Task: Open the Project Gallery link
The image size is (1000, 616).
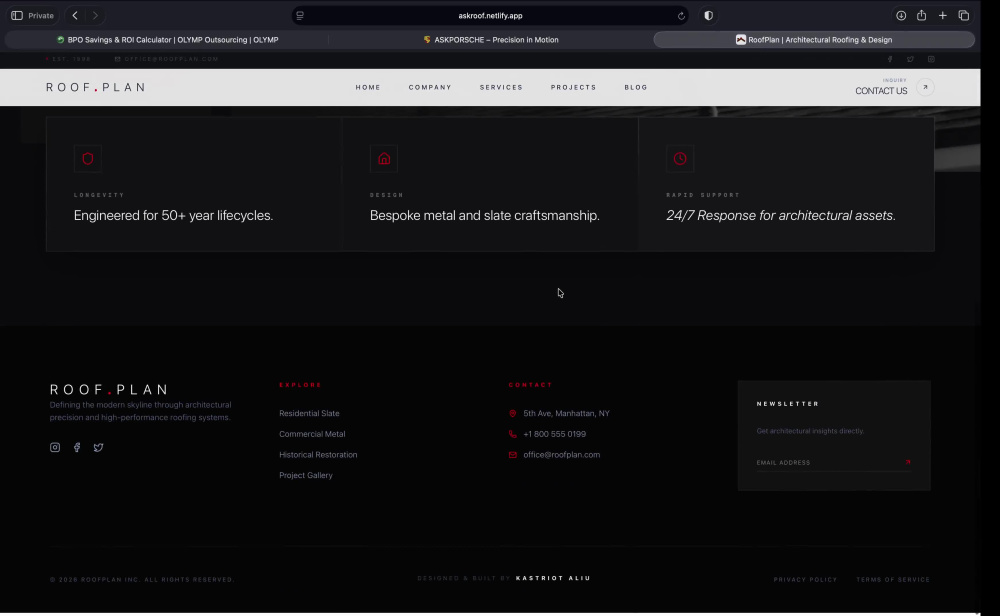Action: pyautogui.click(x=305, y=476)
